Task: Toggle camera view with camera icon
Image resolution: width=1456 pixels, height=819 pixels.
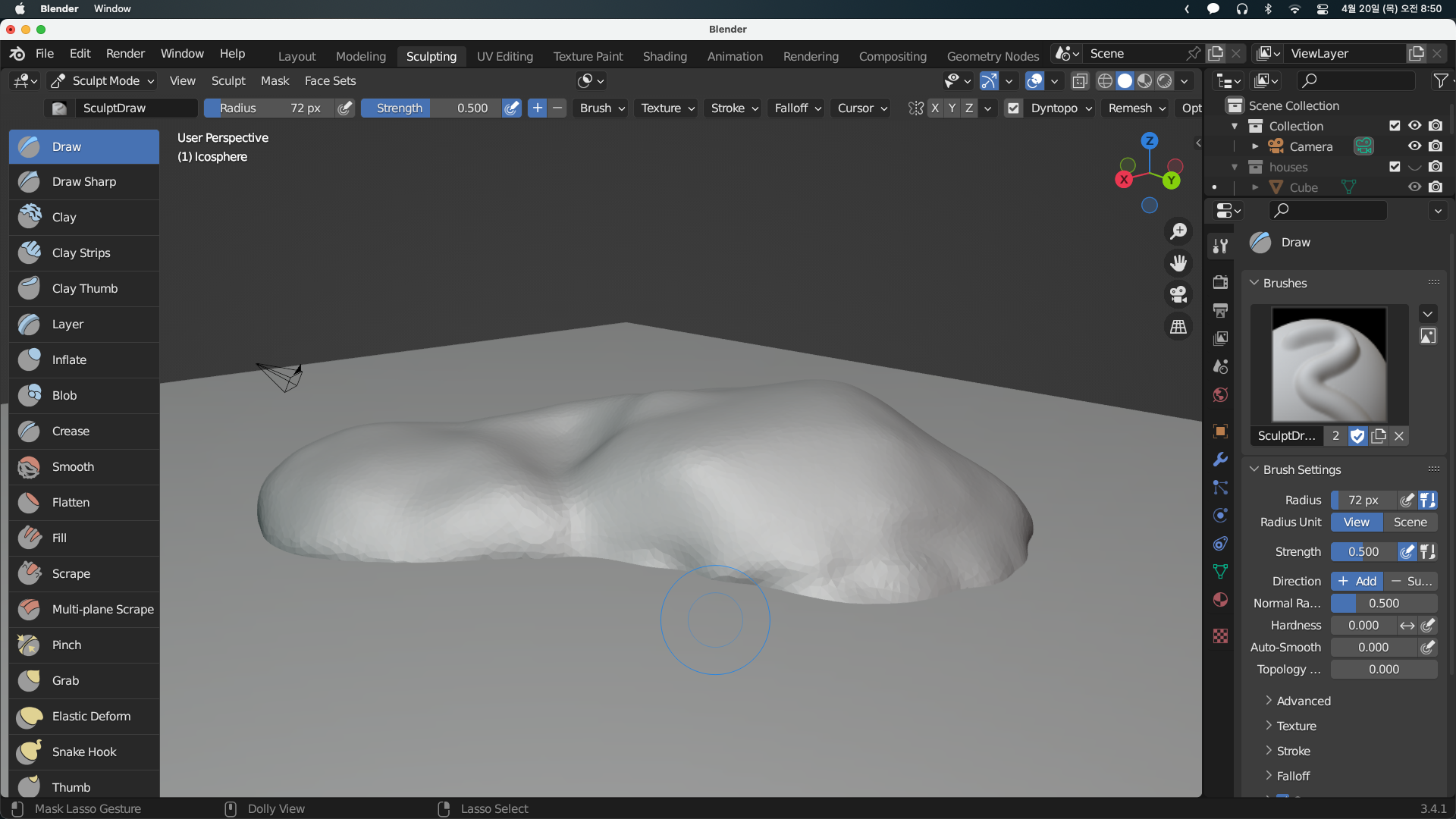Action: pyautogui.click(x=1178, y=295)
